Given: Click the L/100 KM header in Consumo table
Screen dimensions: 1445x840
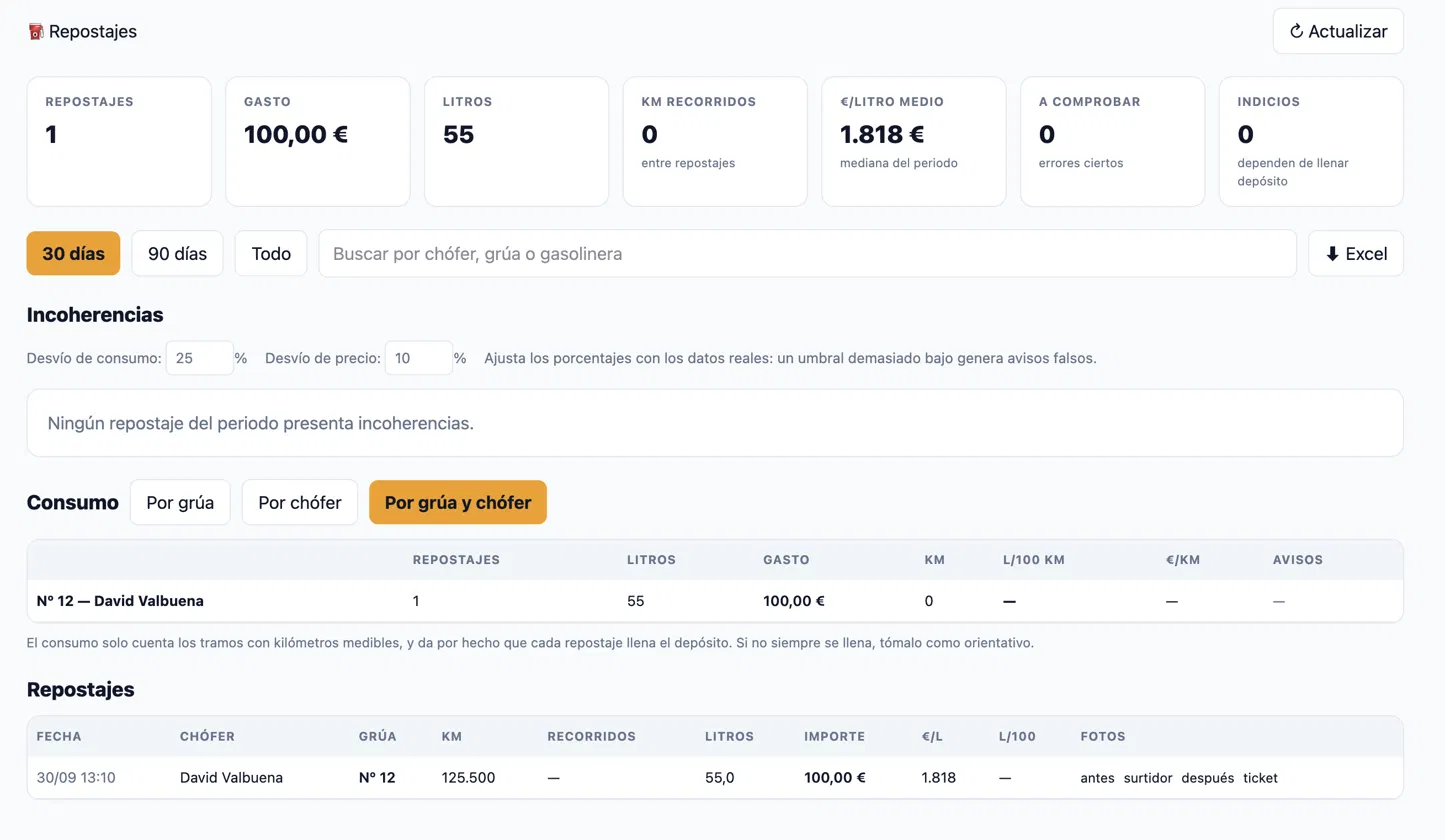Looking at the screenshot, I should click(1033, 560).
